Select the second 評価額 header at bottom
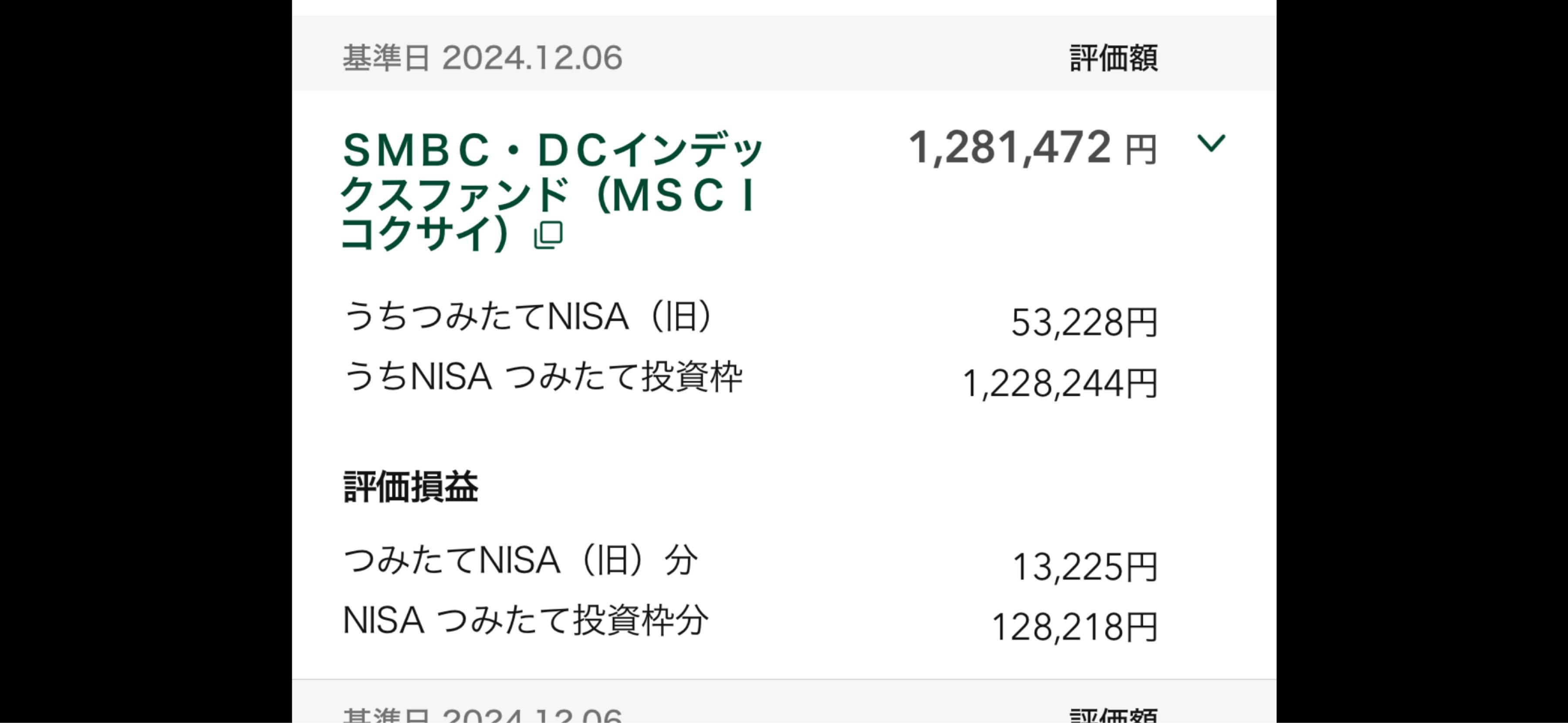This screenshot has height=723, width=1568. click(x=1113, y=715)
